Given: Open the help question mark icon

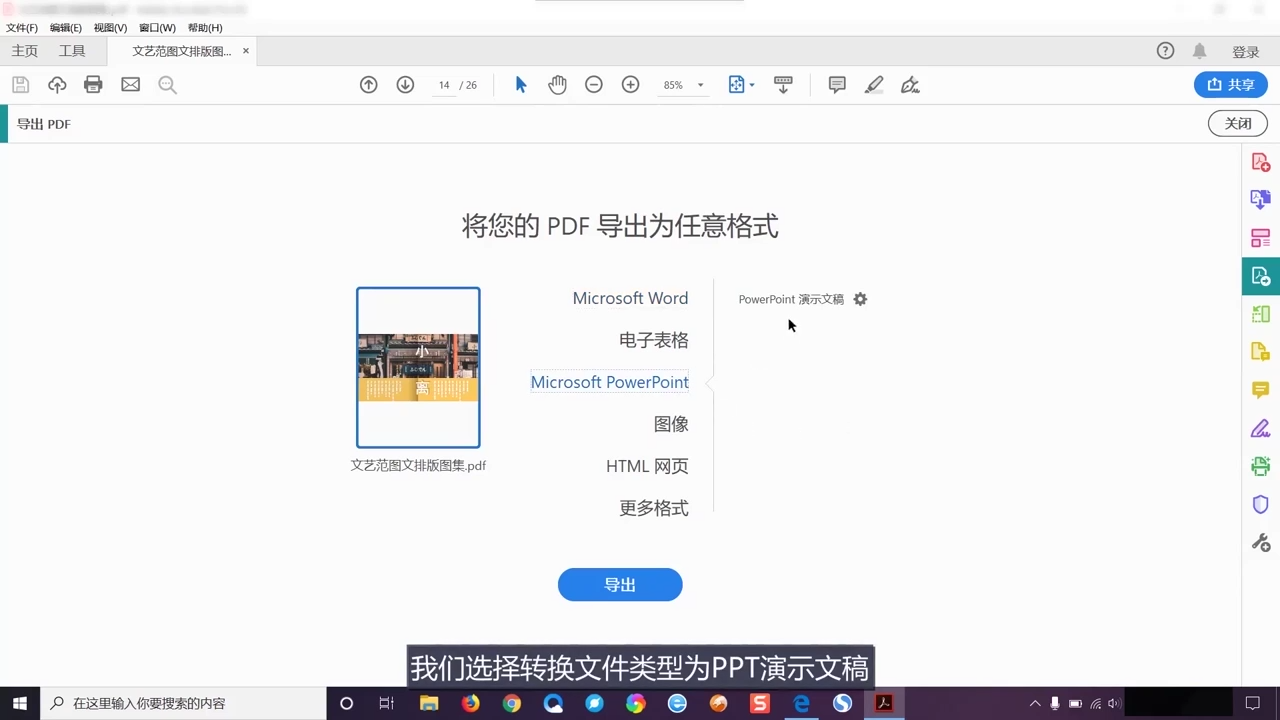Looking at the screenshot, I should pos(1165,51).
